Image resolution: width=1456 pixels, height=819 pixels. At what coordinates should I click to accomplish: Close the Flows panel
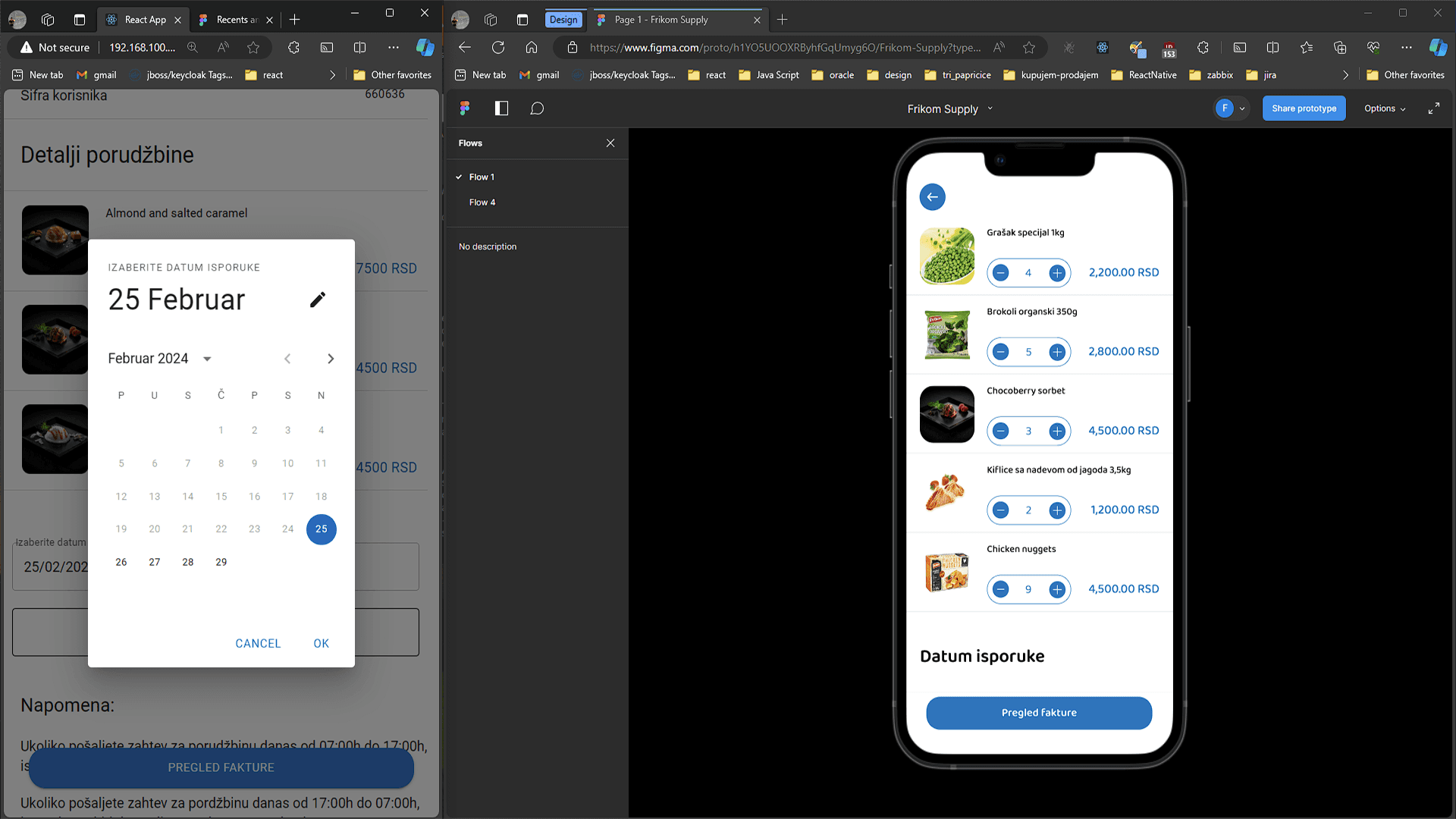[x=610, y=143]
